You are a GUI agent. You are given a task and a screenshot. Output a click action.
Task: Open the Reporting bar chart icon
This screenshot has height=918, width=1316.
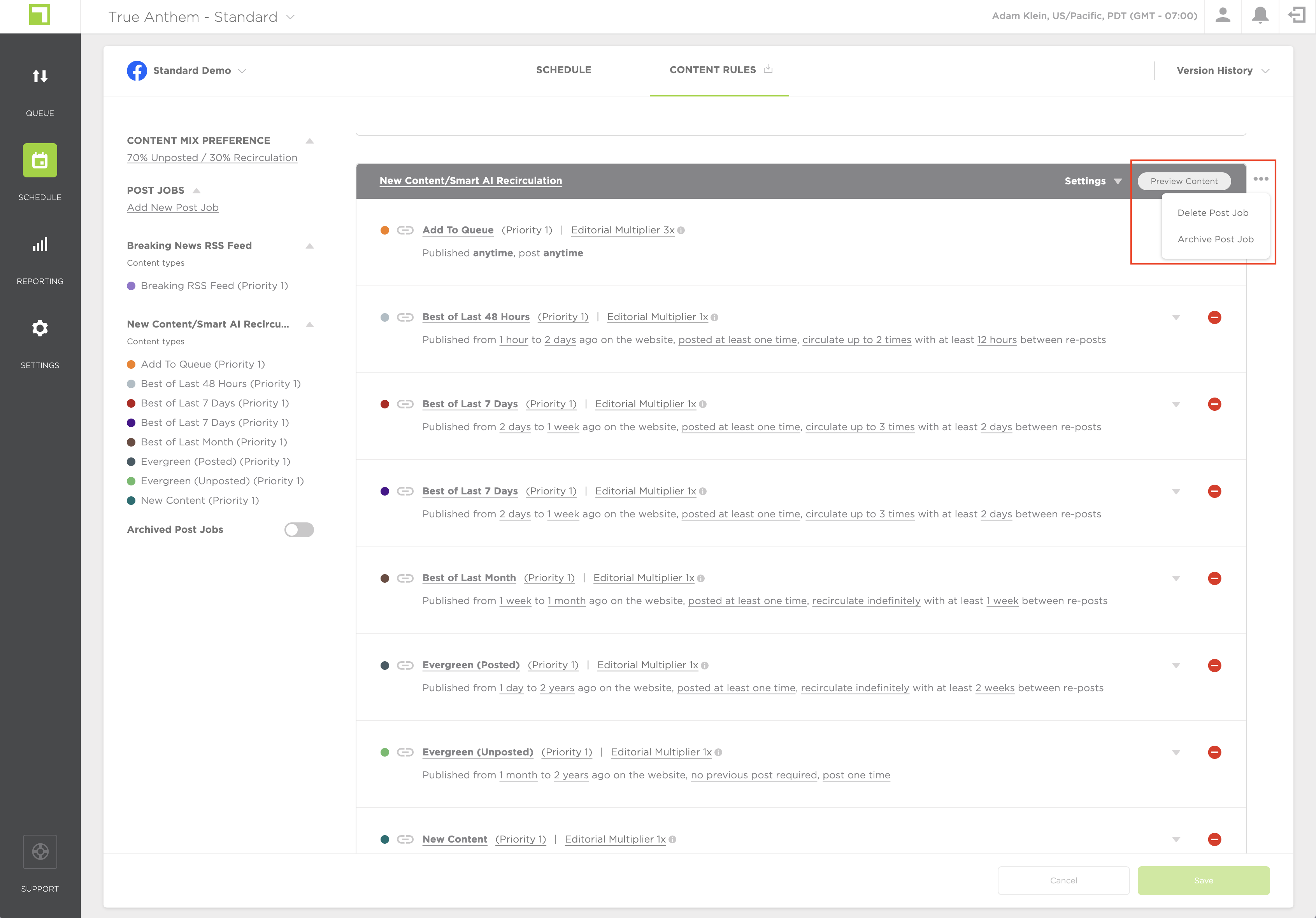tap(40, 245)
